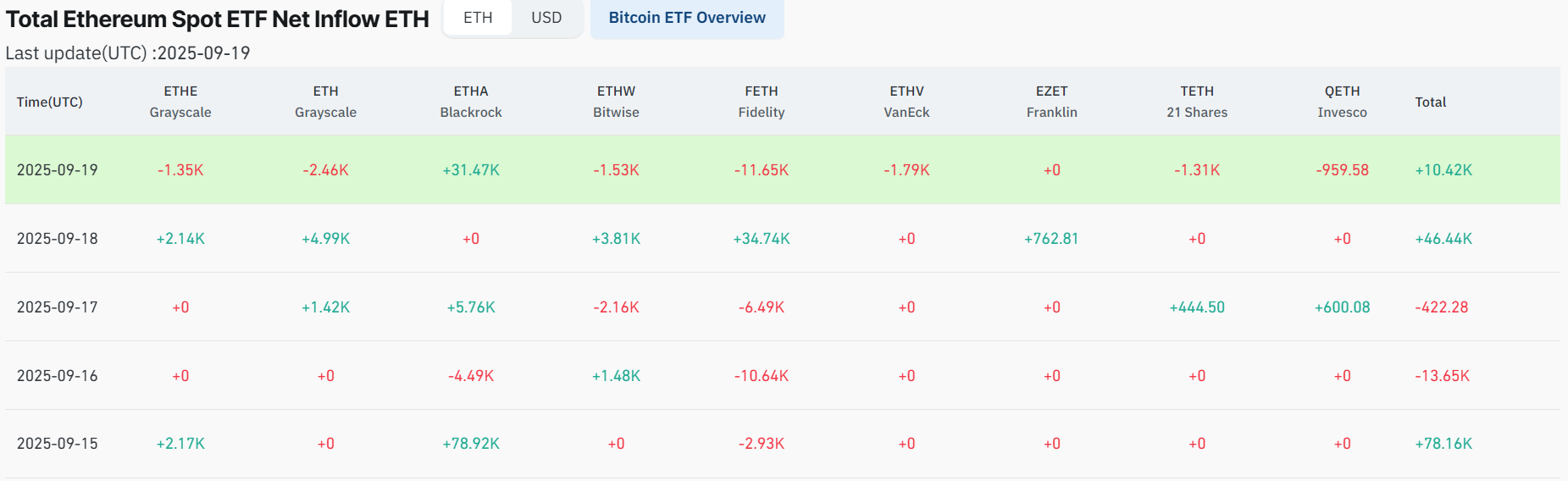Select the 2025-09-18 date cell

click(x=58, y=239)
